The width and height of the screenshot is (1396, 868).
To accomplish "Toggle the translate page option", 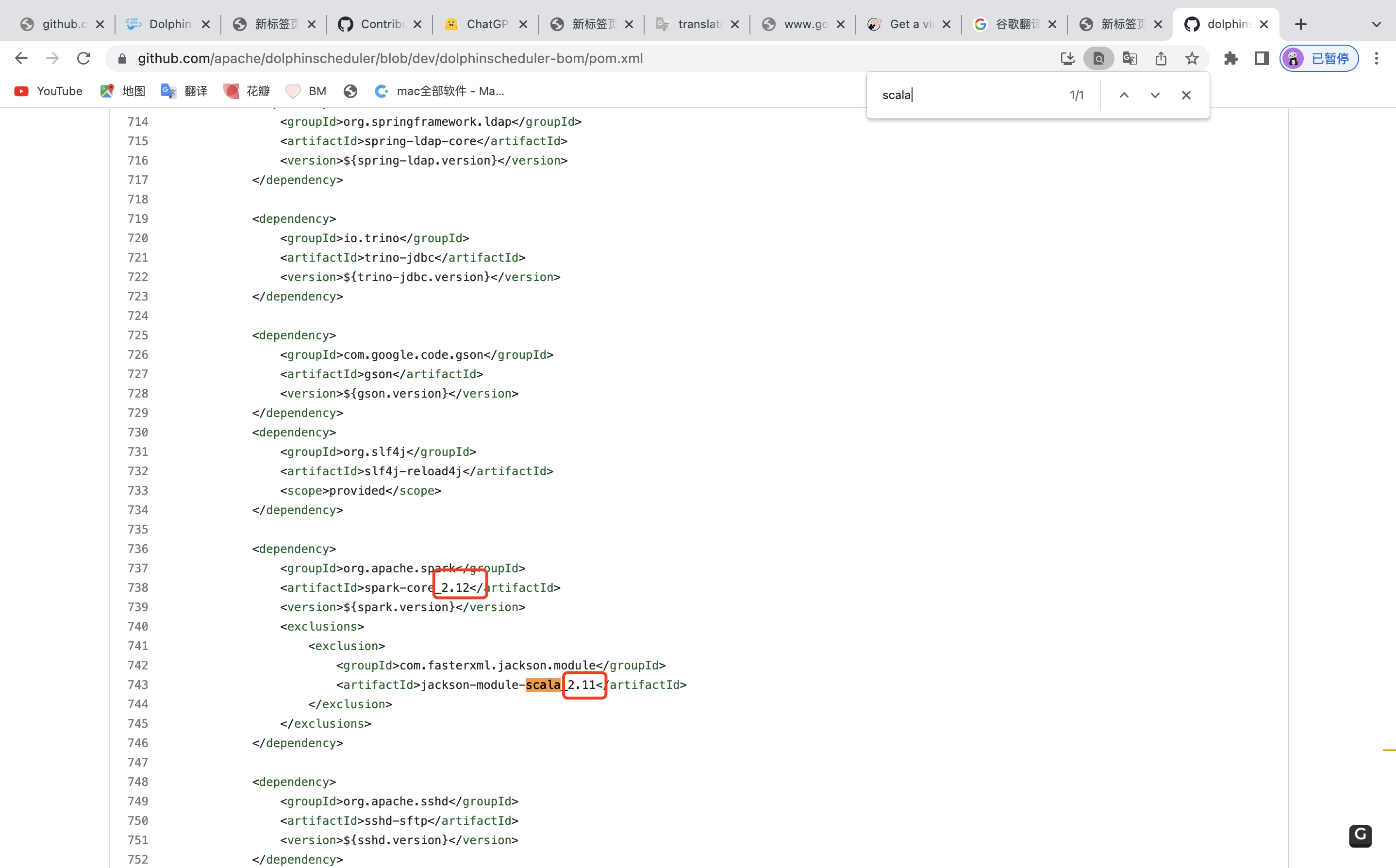I will (1130, 58).
